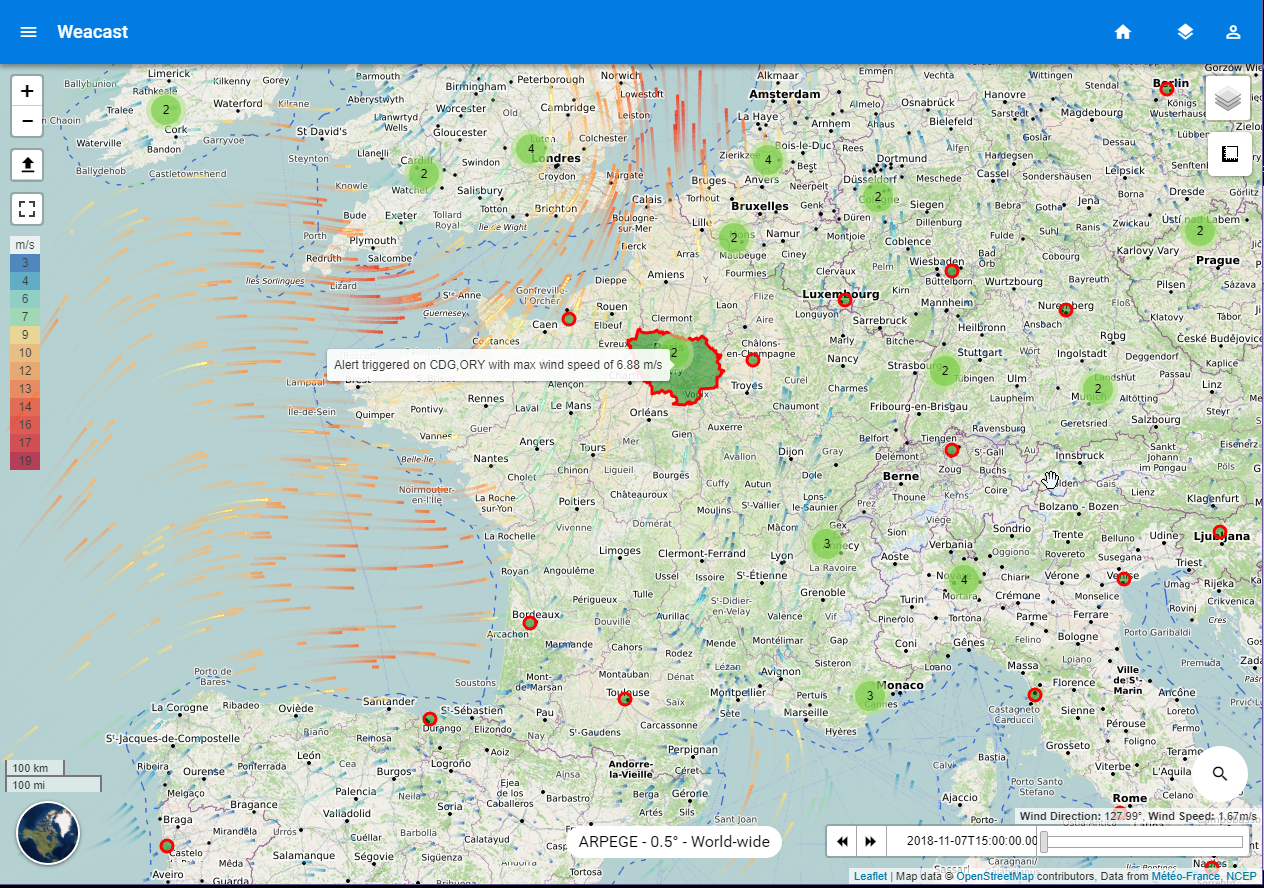The width and height of the screenshot is (1264, 888).
Task: Open the cluster of 4 near Anvers
Action: [767, 159]
